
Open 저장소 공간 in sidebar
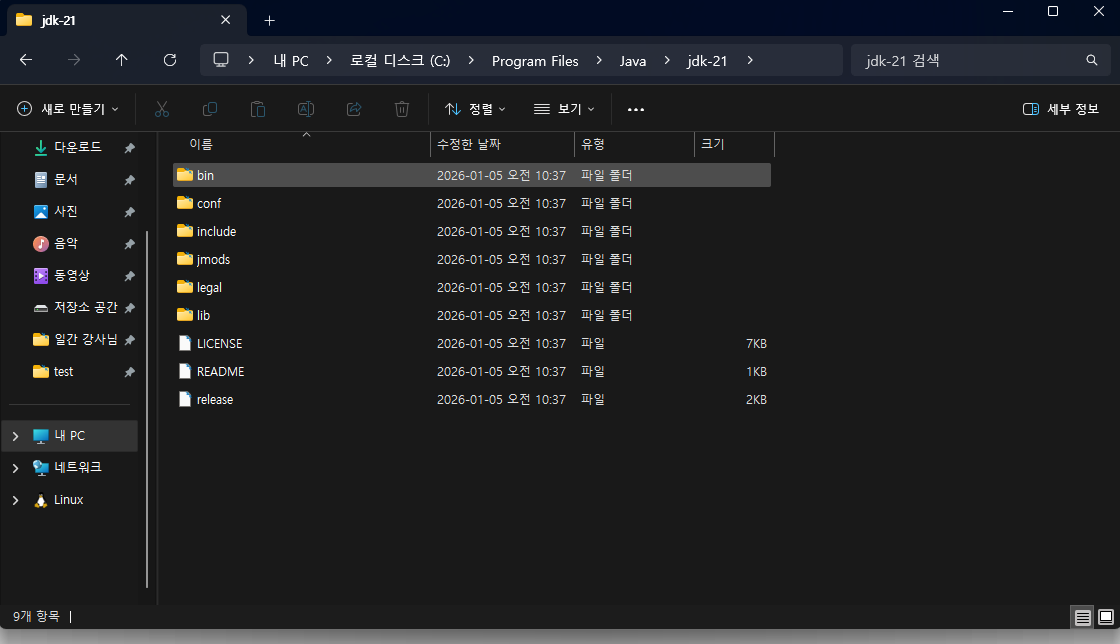click(x=75, y=308)
